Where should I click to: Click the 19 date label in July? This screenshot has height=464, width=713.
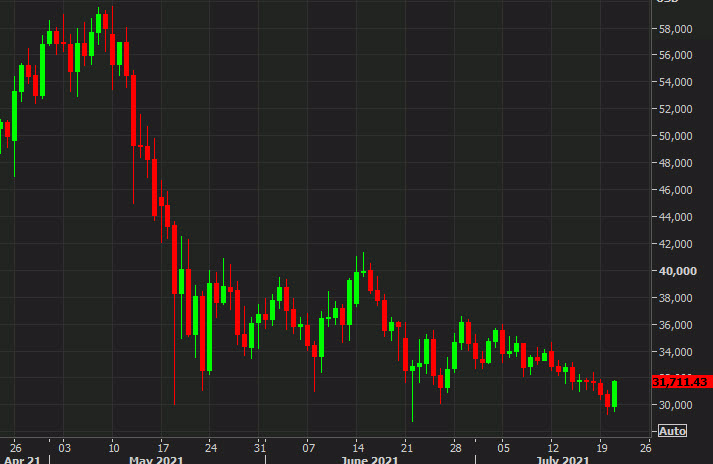[602, 448]
